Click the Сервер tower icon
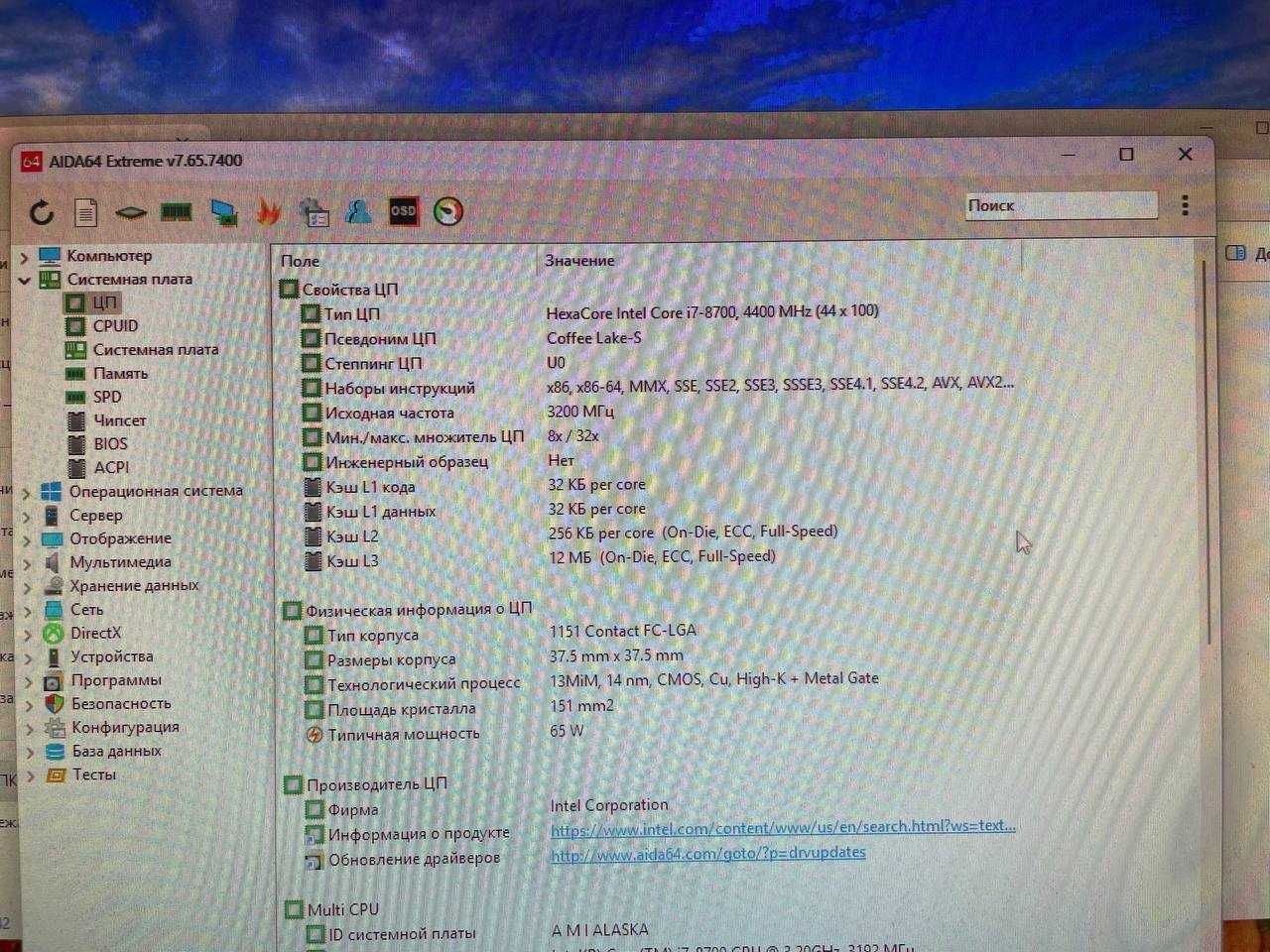Image resolution: width=1270 pixels, height=952 pixels. (x=52, y=516)
